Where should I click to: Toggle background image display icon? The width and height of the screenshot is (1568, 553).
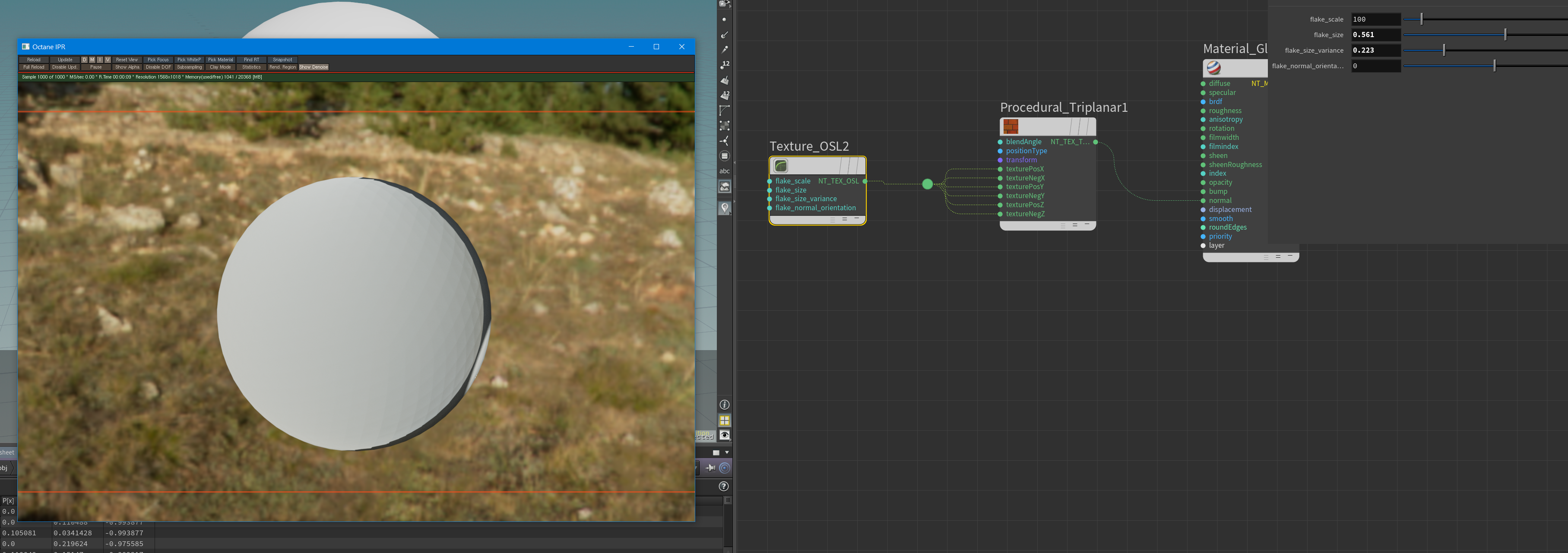pyautogui.click(x=724, y=187)
